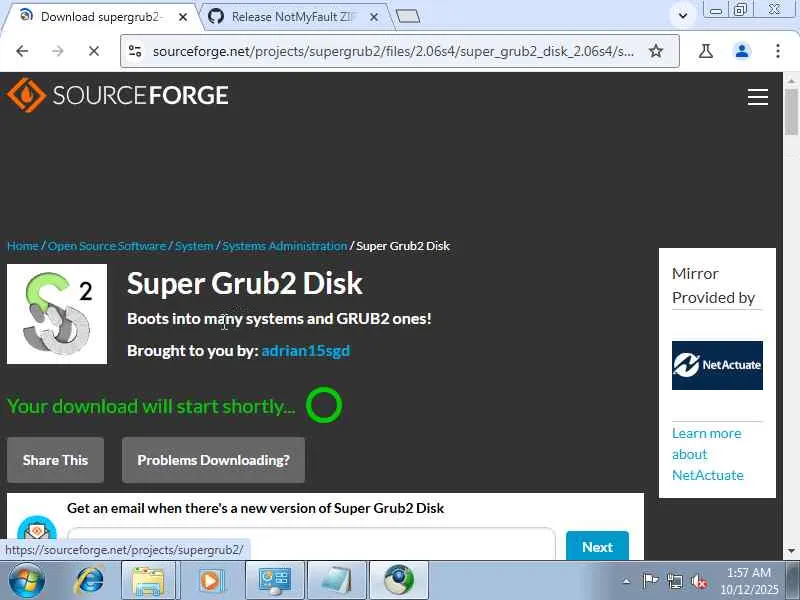
Task: Close the Release NotMyFault tab
Action: point(373,17)
